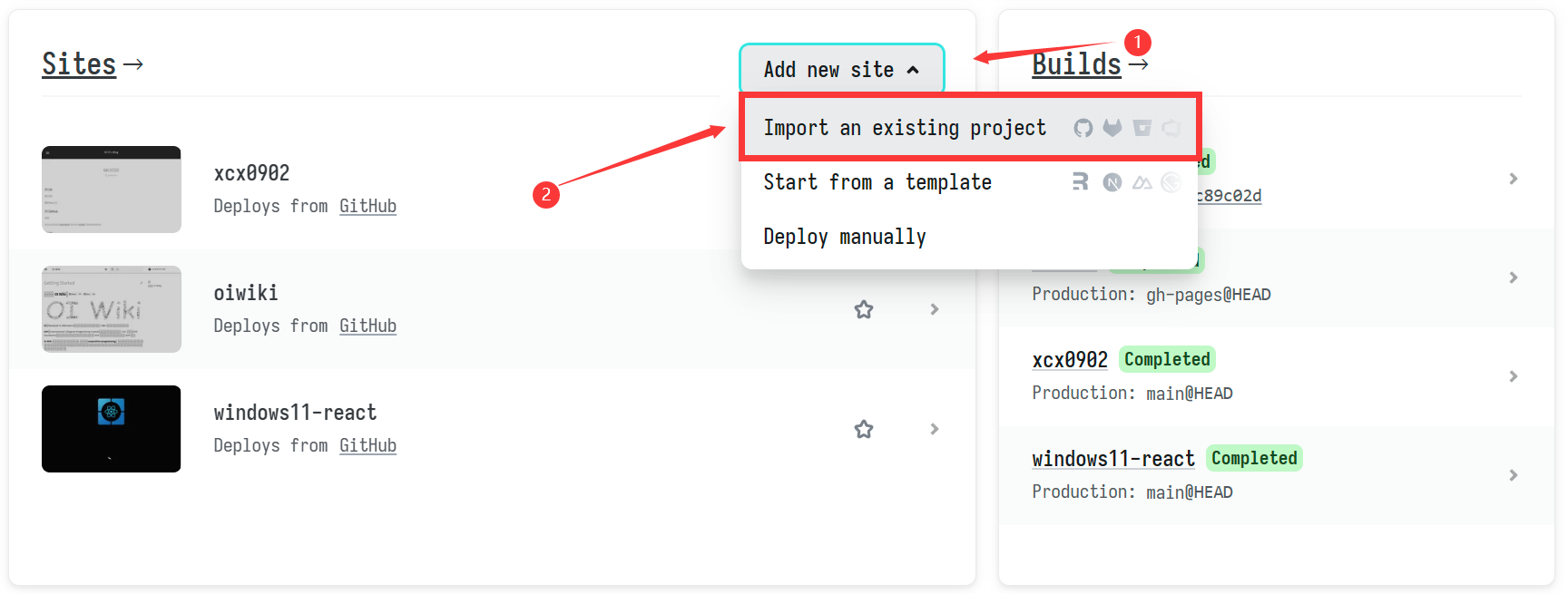Viewport: 1568px width, 594px height.
Task: Star the oiwiki site as favorite
Action: pyautogui.click(x=864, y=309)
